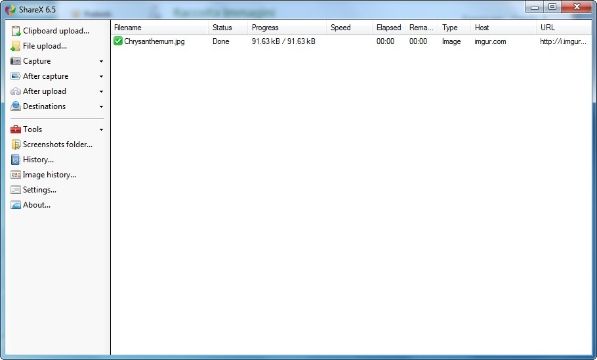597x360 pixels.
Task: Open the Clipboard upload... menu item
Action: pos(56,31)
